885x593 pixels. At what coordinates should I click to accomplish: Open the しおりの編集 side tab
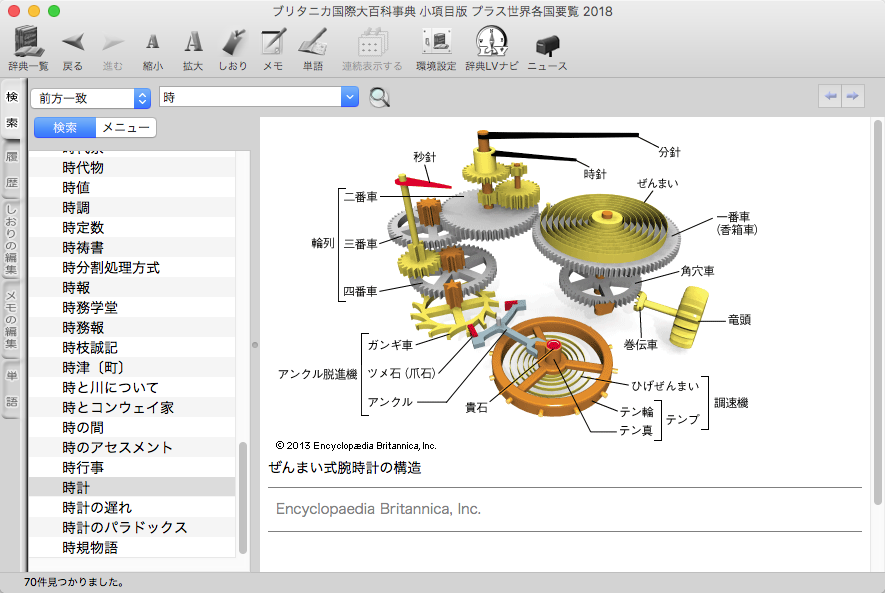(x=11, y=239)
